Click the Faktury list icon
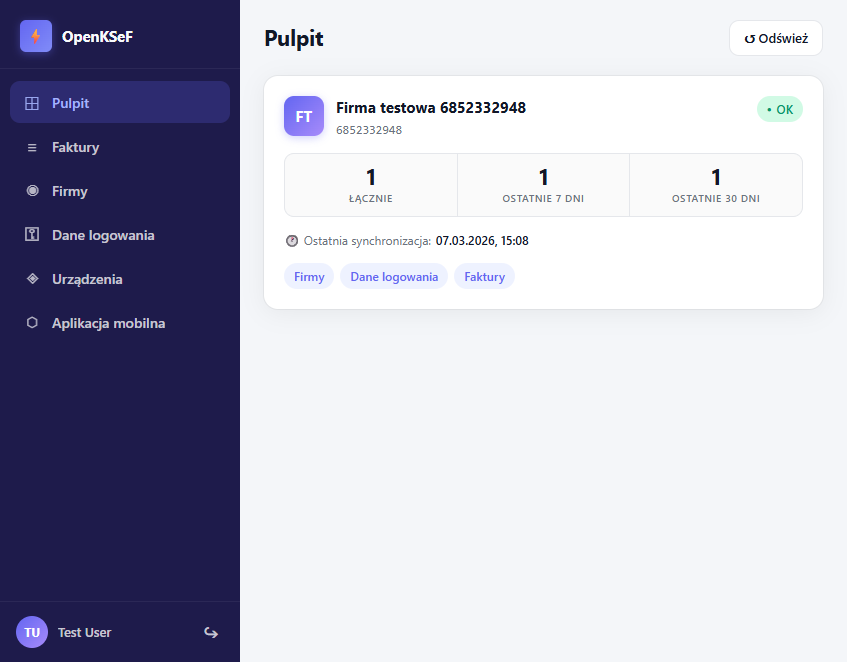Screen dimensions: 847x662 pos(30,147)
